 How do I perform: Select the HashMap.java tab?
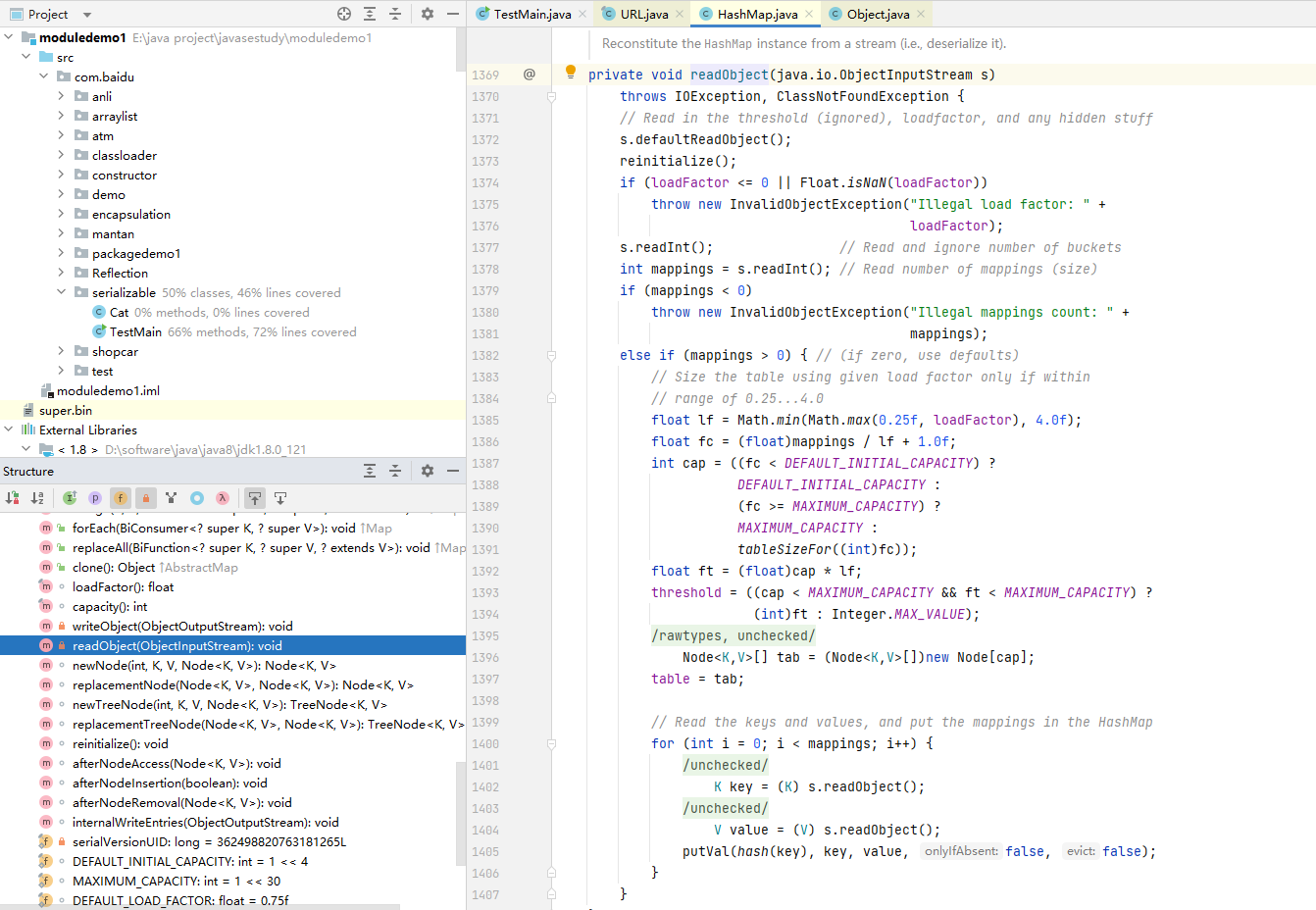tap(757, 14)
